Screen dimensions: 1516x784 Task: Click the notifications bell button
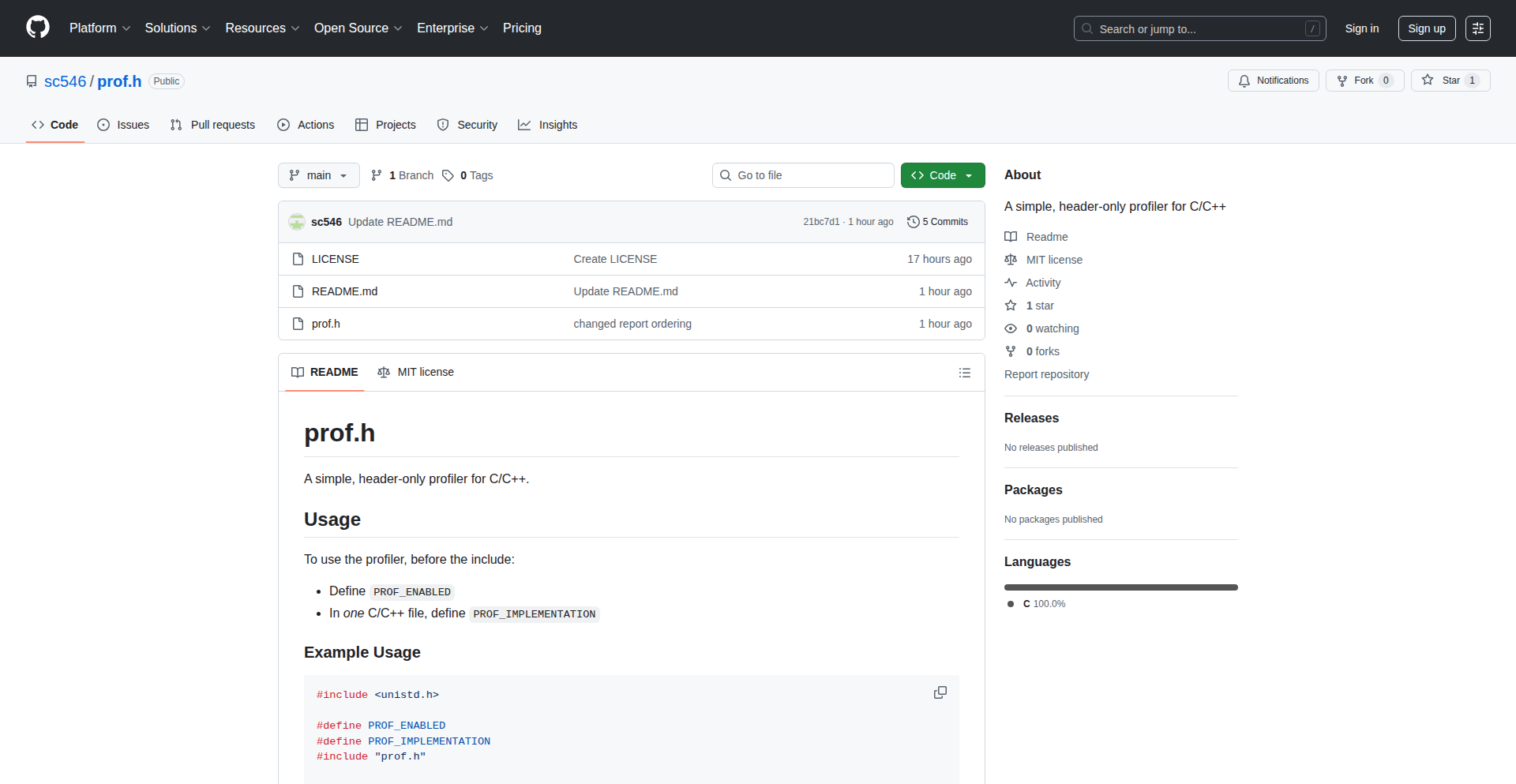tap(1273, 81)
